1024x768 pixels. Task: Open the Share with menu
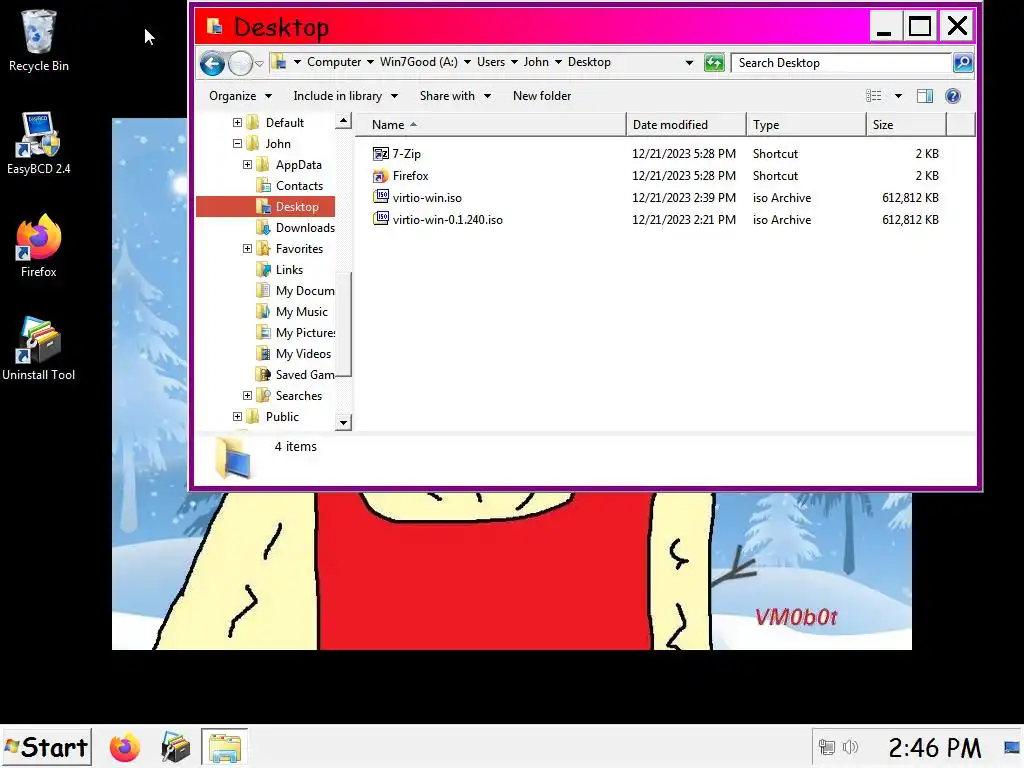click(455, 96)
